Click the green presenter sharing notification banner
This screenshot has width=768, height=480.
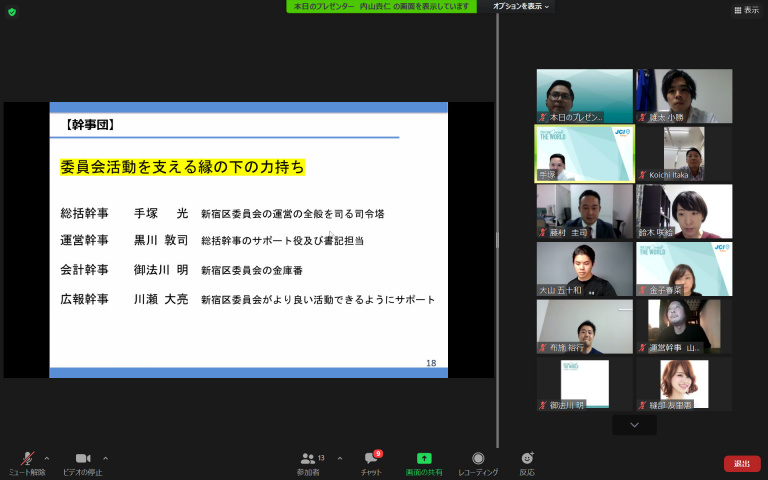coord(381,6)
